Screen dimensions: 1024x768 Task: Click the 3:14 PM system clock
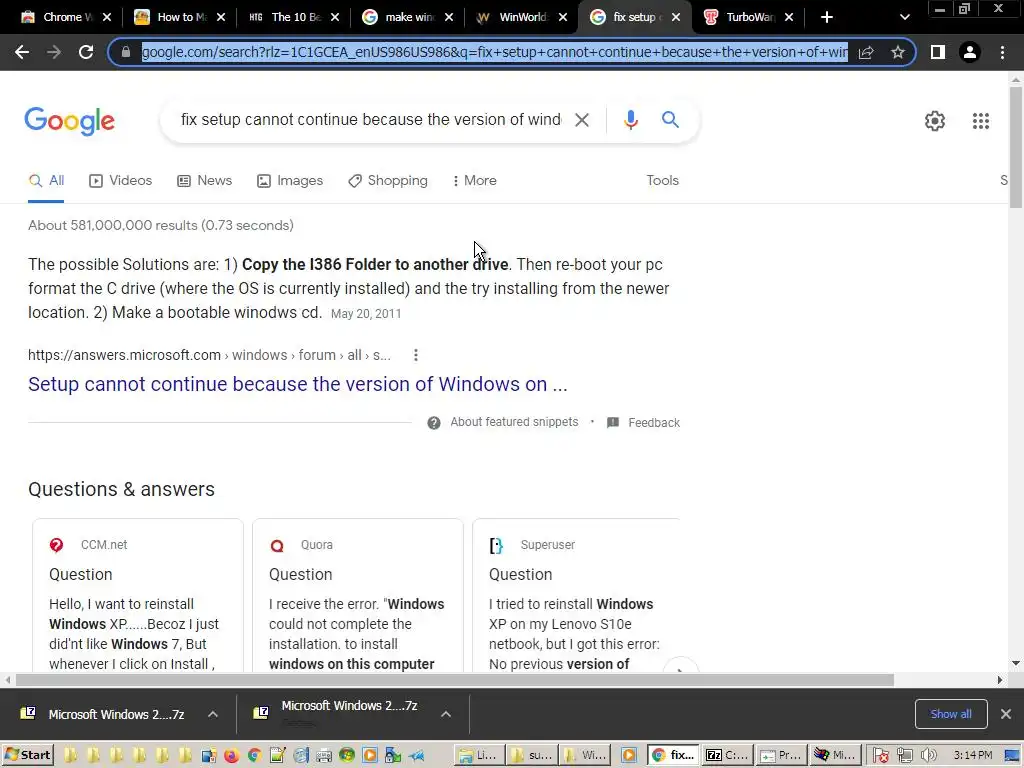[x=972, y=756]
